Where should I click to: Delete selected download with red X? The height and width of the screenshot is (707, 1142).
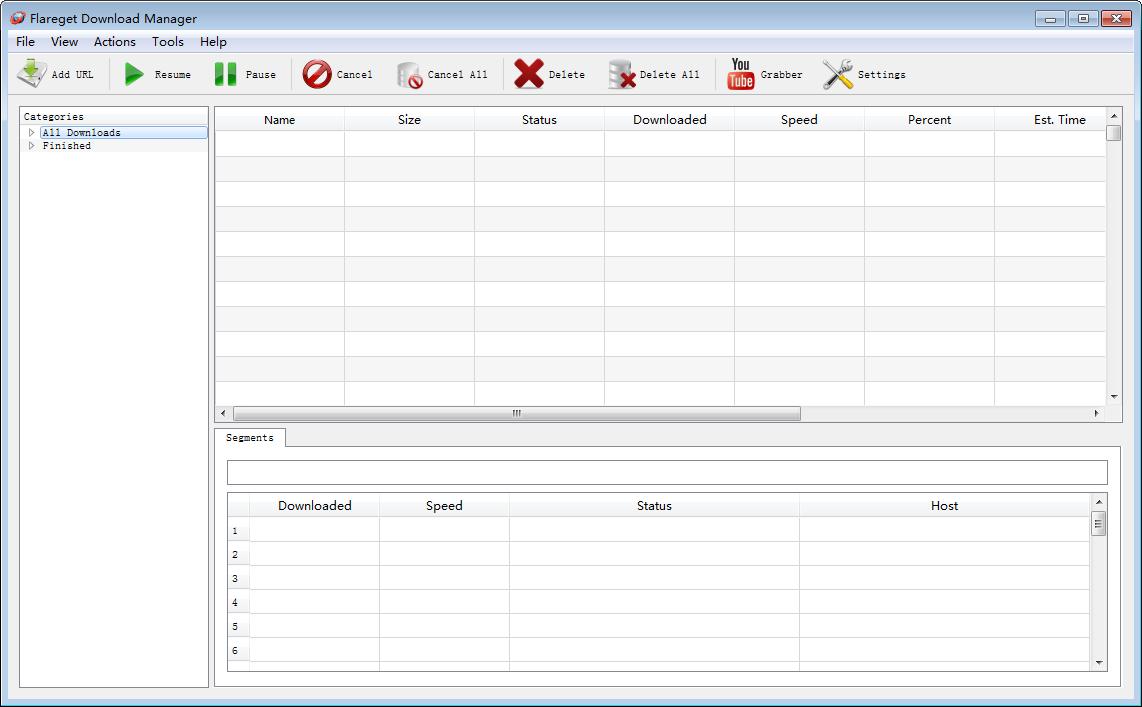click(529, 74)
